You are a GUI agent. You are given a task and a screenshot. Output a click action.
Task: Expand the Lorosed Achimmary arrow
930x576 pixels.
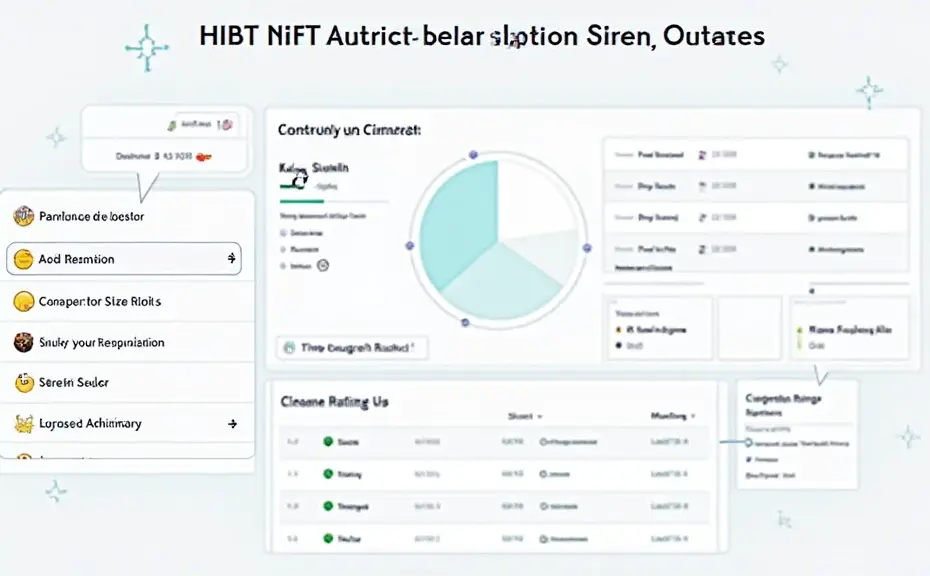click(x=232, y=424)
